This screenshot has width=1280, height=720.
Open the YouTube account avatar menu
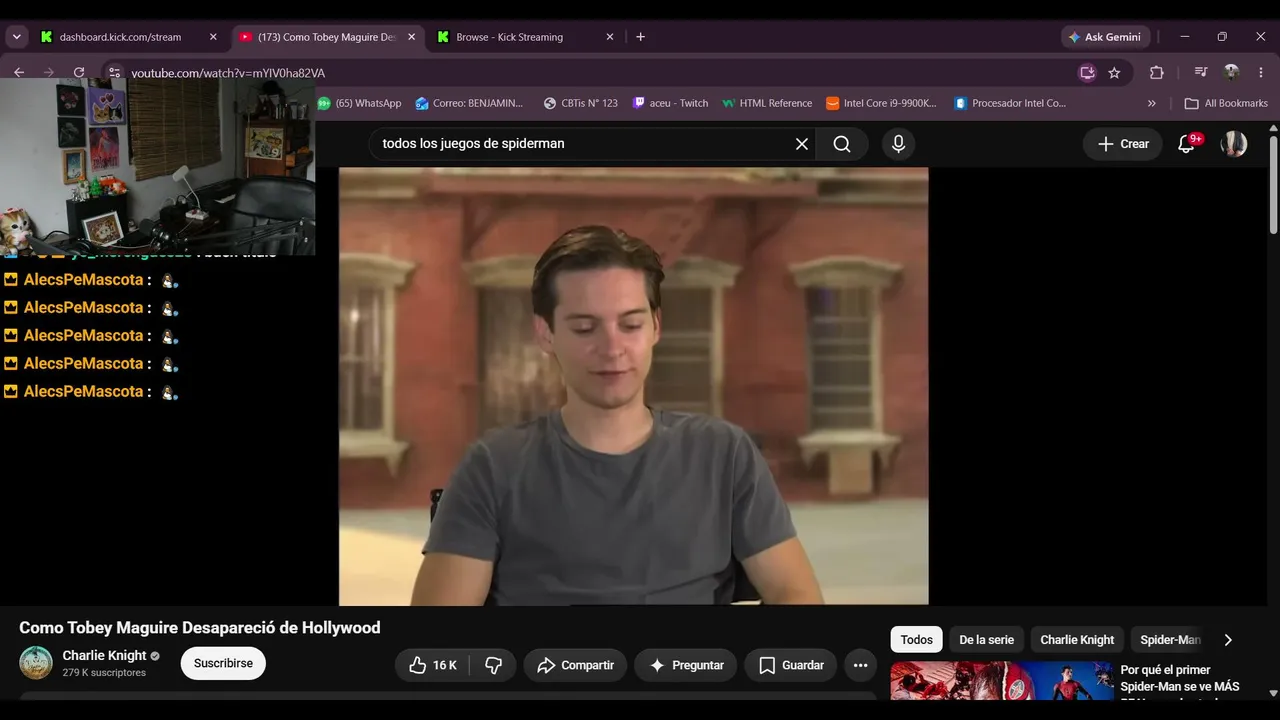1234,144
